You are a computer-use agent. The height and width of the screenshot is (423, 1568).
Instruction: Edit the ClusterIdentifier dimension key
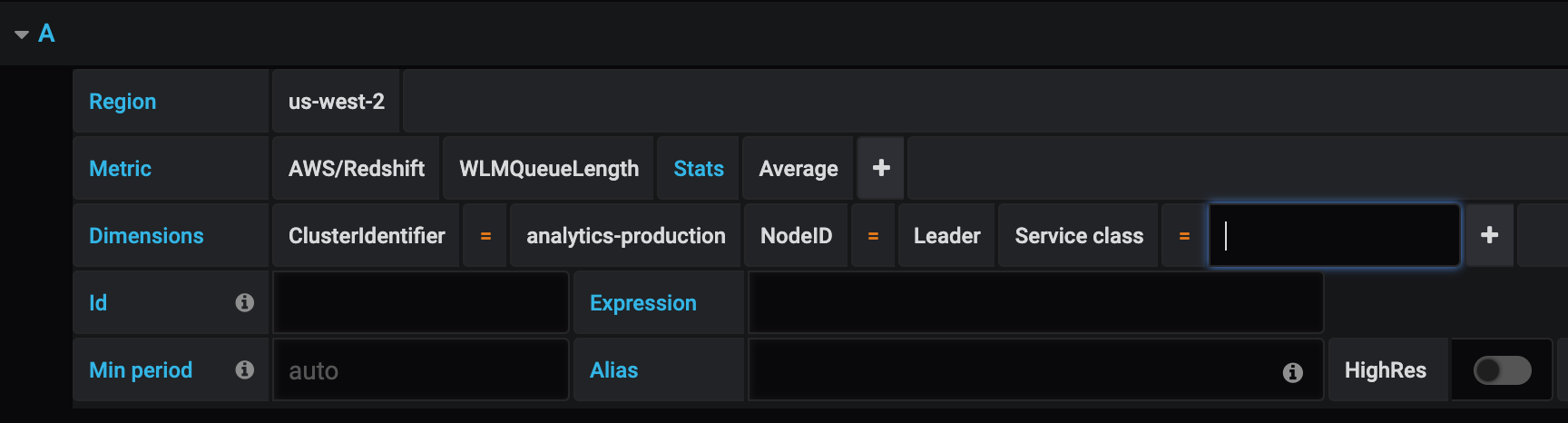pyautogui.click(x=367, y=235)
